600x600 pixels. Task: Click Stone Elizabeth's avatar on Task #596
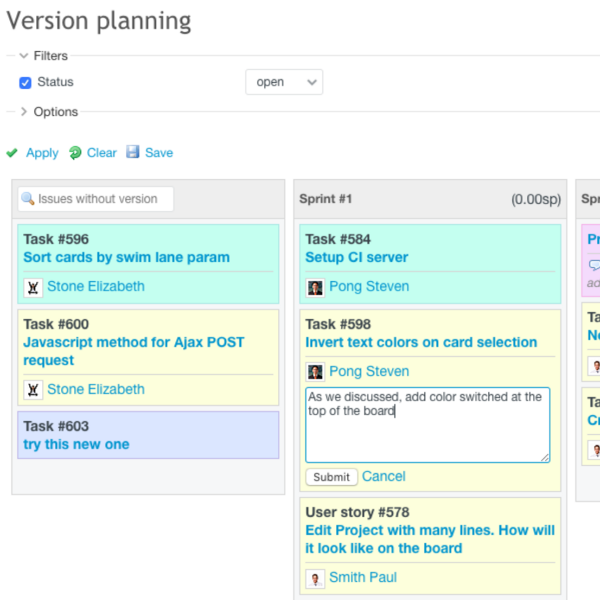(x=33, y=287)
